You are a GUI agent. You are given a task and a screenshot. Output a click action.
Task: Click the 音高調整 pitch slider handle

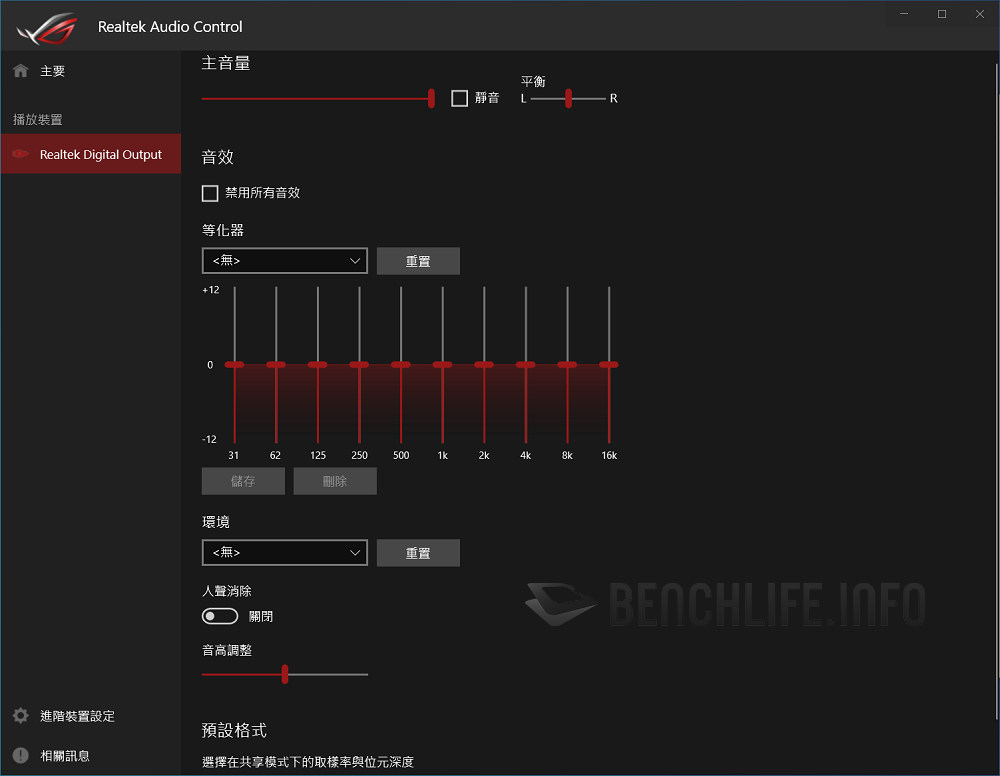pos(285,674)
